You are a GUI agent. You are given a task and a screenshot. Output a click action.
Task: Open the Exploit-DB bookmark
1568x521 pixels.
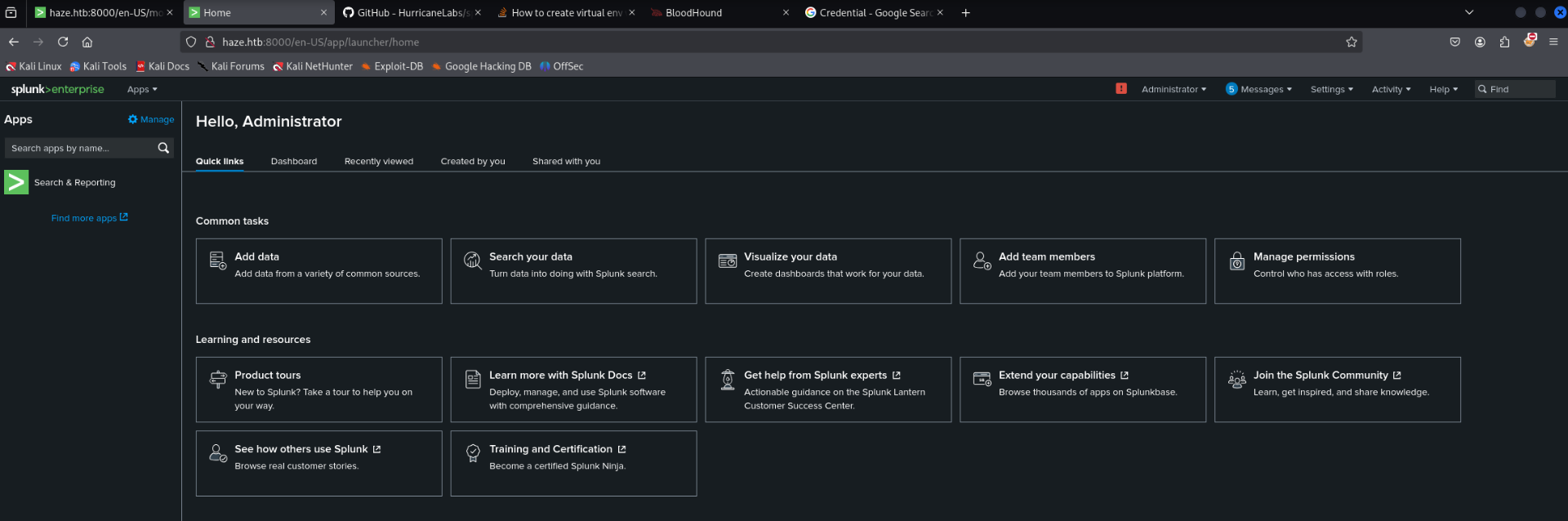tap(392, 66)
